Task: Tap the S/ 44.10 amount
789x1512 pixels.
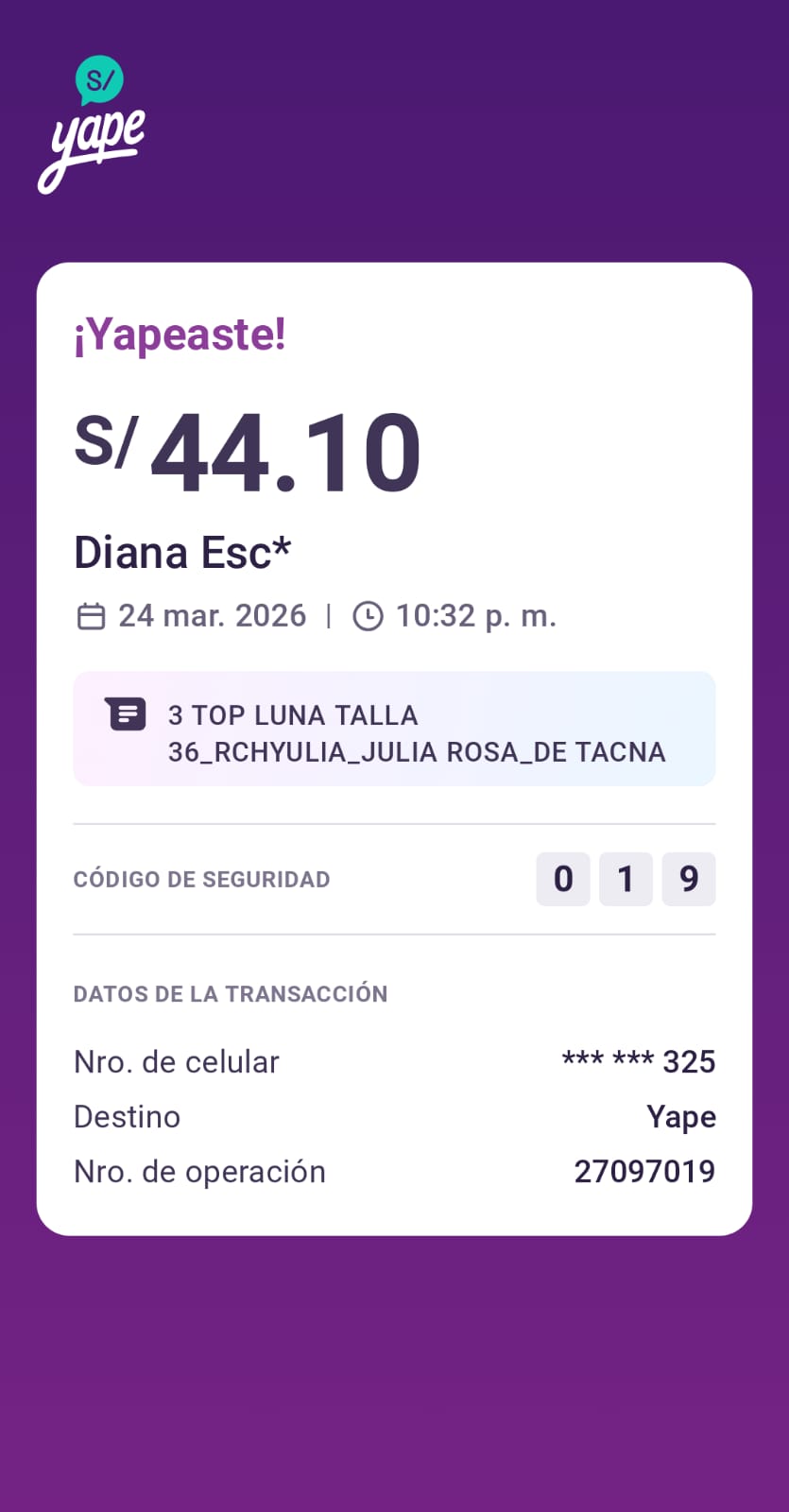Action: point(248,452)
